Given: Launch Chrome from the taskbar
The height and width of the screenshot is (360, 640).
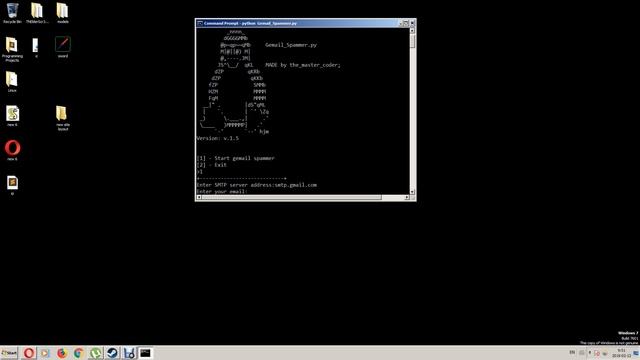Looking at the screenshot, I should click(79, 353).
